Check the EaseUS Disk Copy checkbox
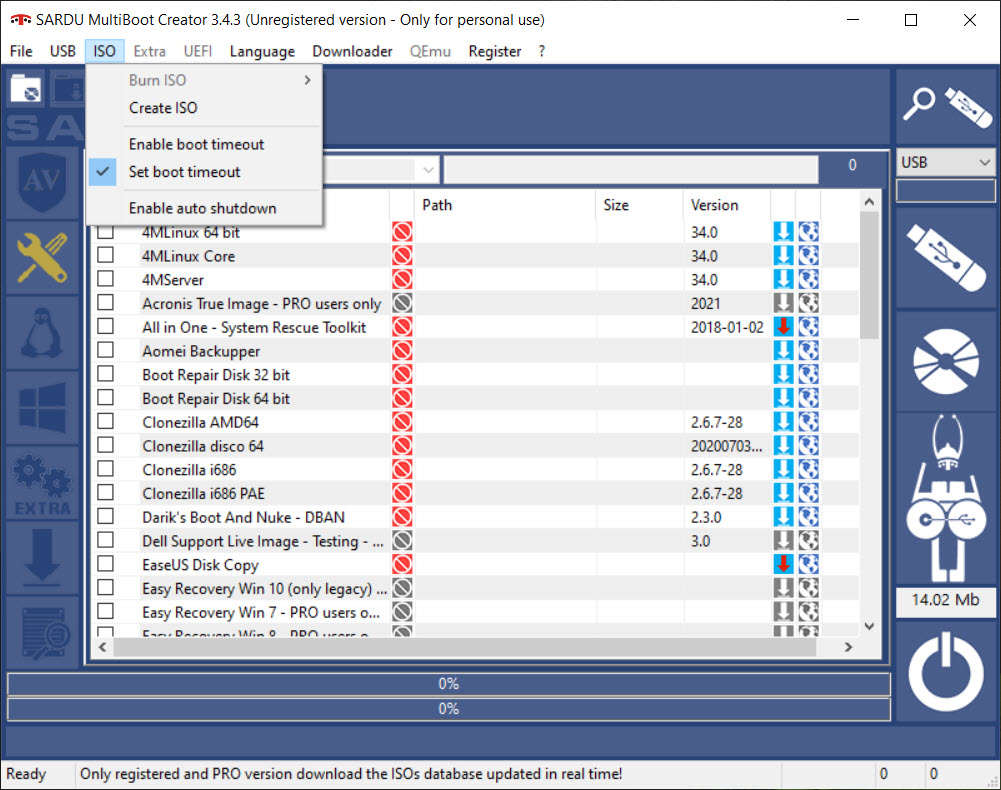The image size is (1001, 790). [x=105, y=564]
